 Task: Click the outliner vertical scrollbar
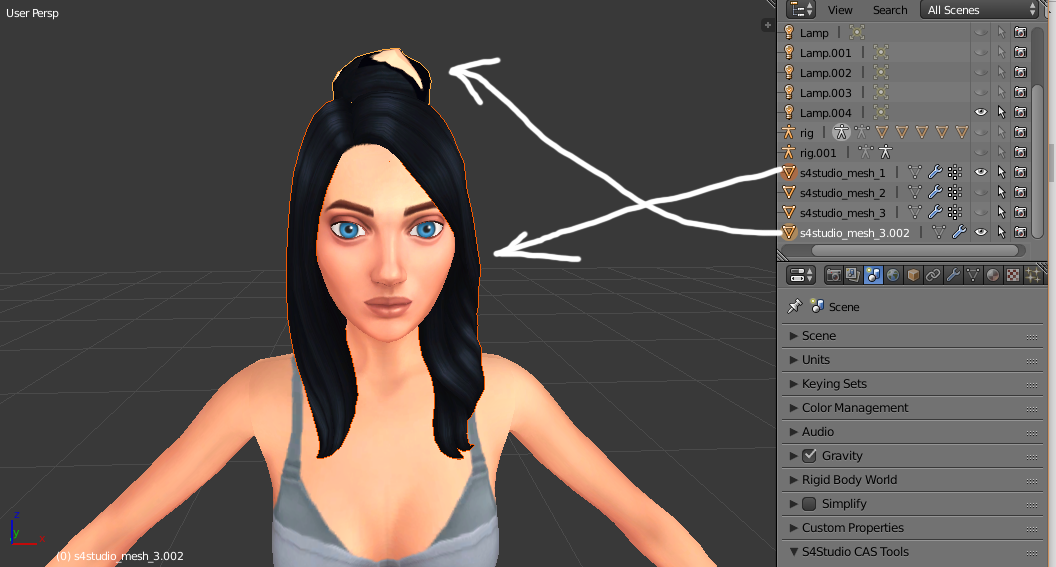click(1038, 162)
